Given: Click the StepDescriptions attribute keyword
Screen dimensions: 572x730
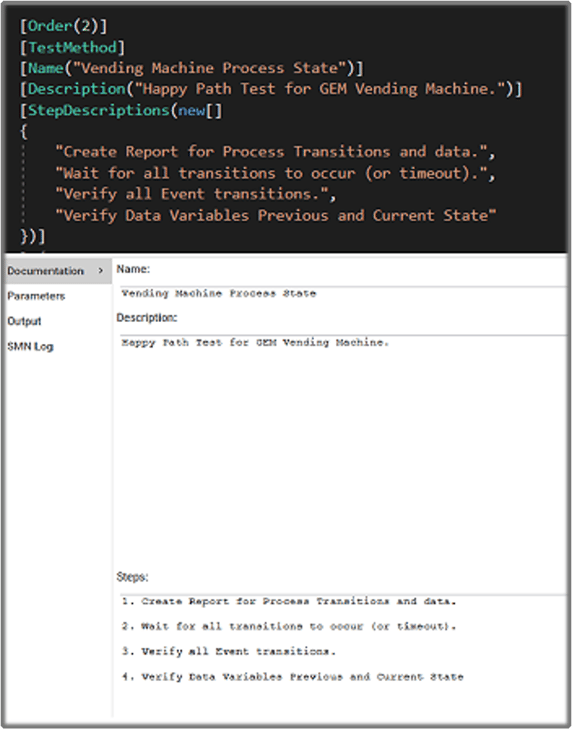Looking at the screenshot, I should tap(99, 111).
